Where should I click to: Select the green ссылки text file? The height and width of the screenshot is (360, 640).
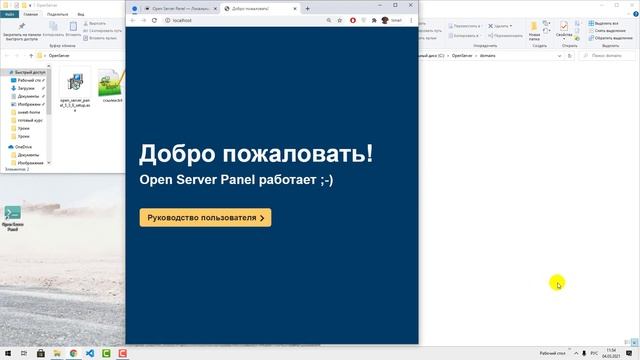[x=111, y=86]
